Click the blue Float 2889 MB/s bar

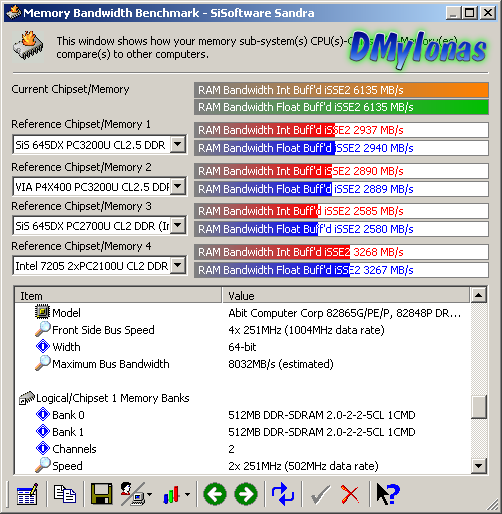(341, 189)
